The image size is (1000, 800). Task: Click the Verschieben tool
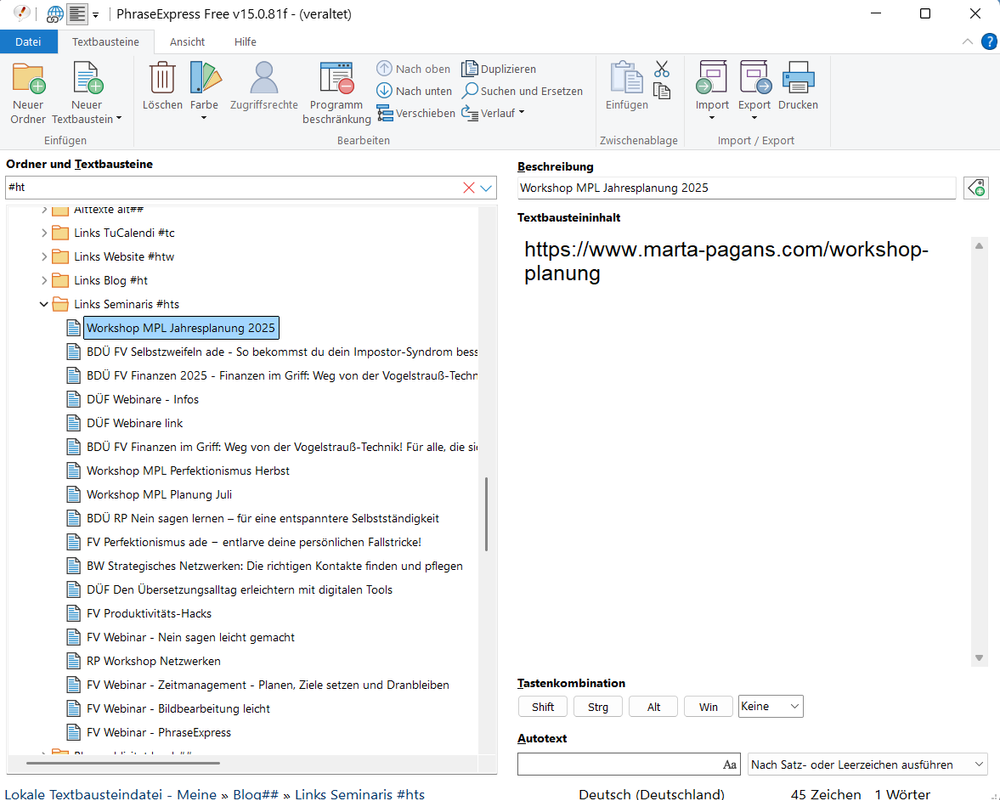point(416,113)
